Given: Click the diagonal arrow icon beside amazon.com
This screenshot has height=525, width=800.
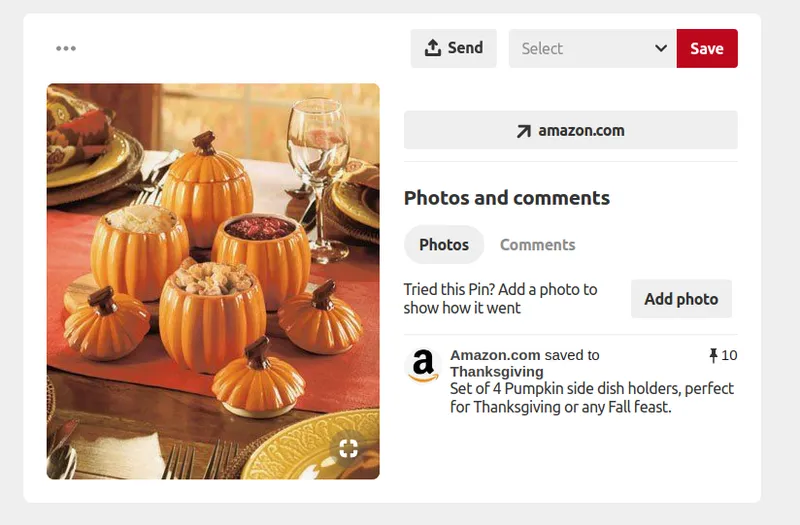Looking at the screenshot, I should coord(523,130).
